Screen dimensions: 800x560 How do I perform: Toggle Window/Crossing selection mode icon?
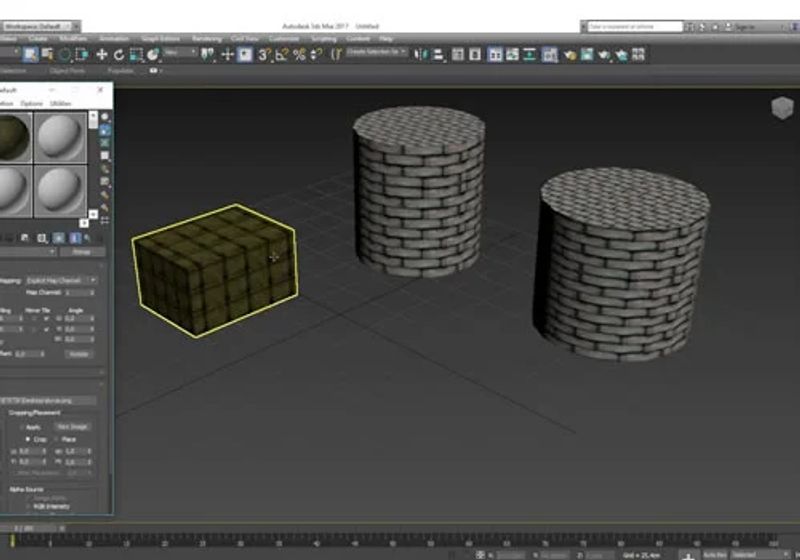pyautogui.click(x=82, y=55)
